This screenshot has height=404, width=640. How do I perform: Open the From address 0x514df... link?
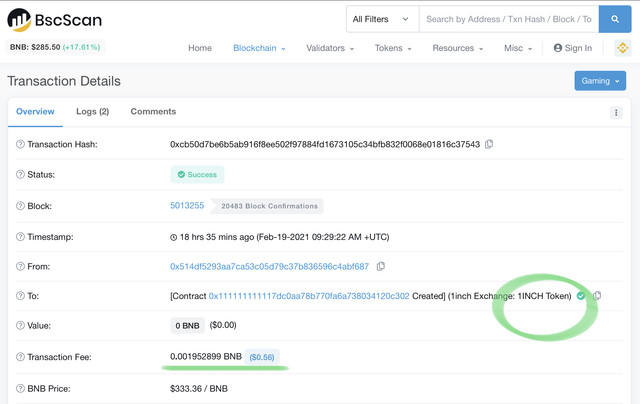click(269, 266)
